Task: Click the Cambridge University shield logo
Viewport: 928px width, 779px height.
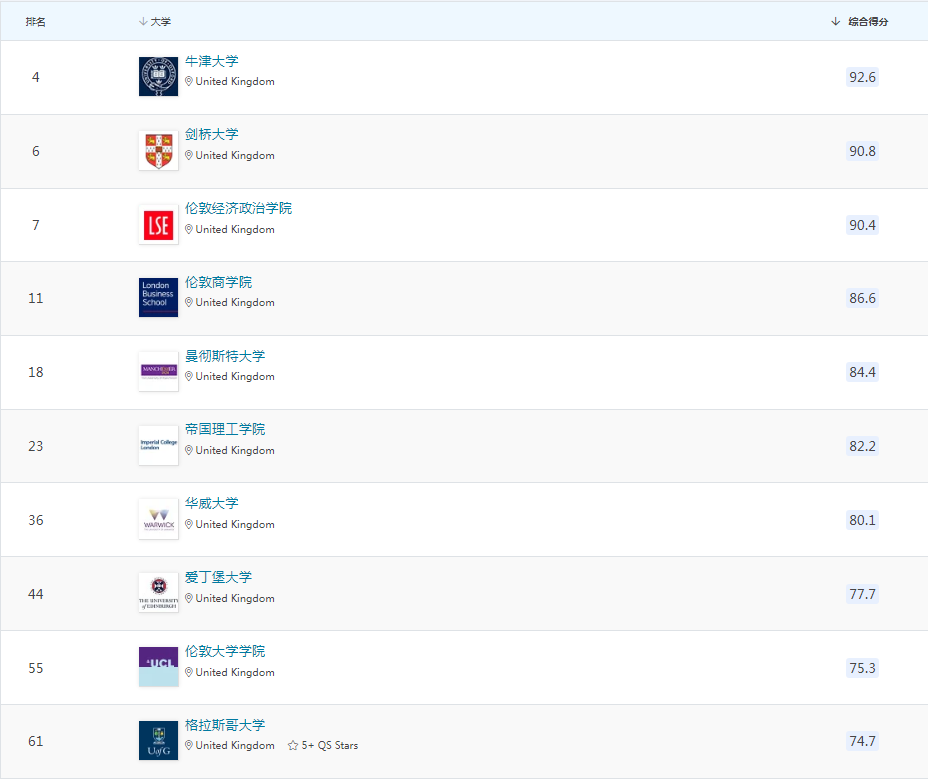Action: click(x=158, y=151)
